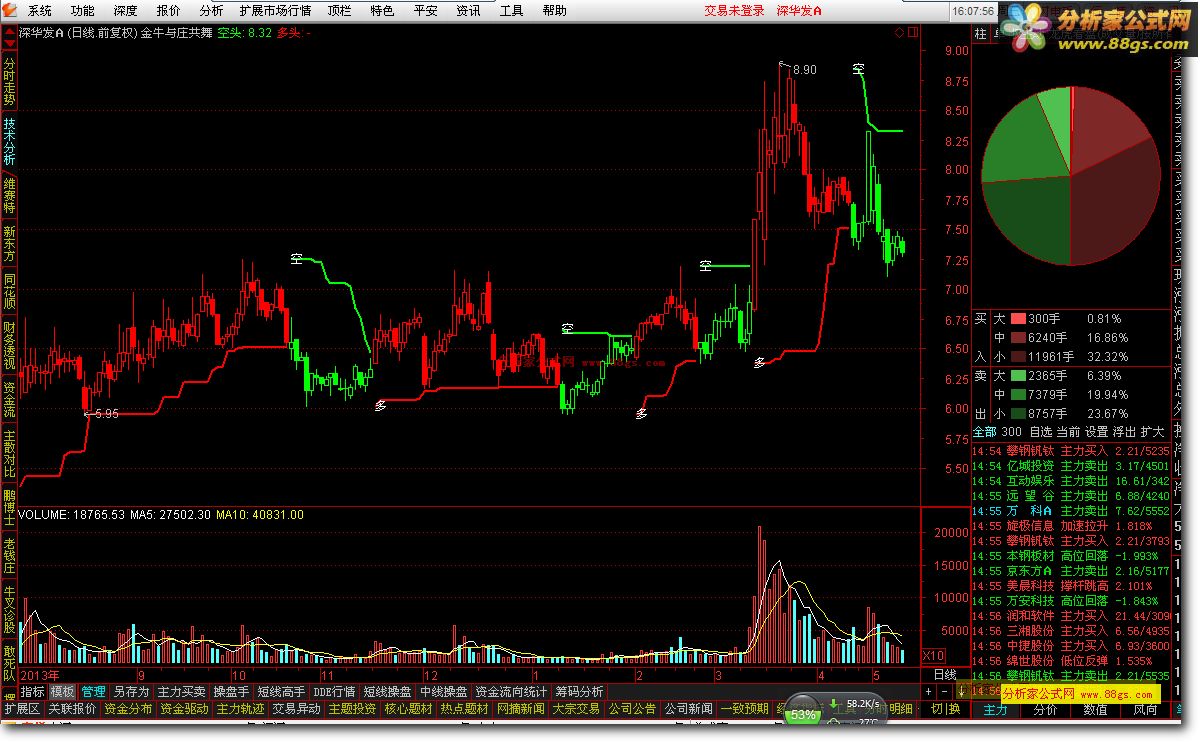Click the square window icon in chart header
Image resolution: width=1200 pixels, height=742 pixels.
[x=911, y=33]
